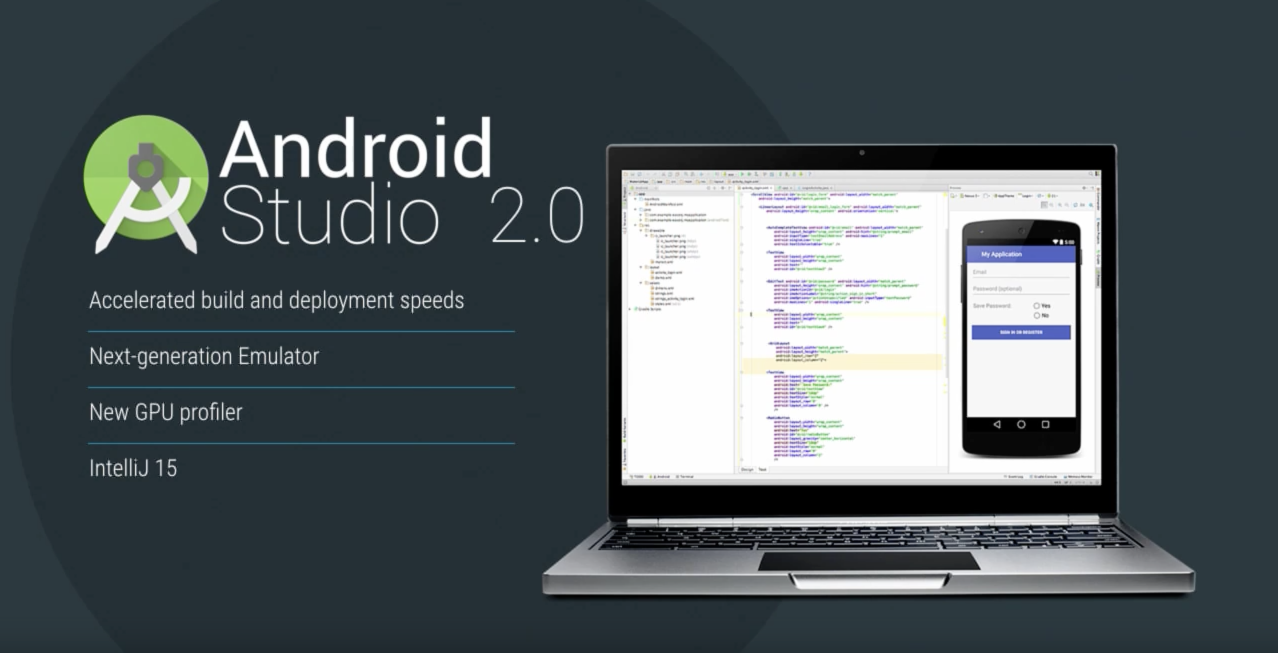This screenshot has width=1278, height=653.
Task: Collapse the res folder in project tree
Action: click(x=634, y=226)
